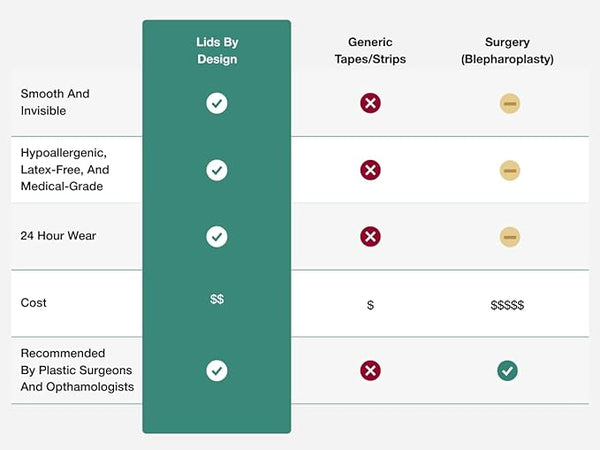Click the 24 Hour Wear row label
The height and width of the screenshot is (450, 600).
click(x=59, y=236)
